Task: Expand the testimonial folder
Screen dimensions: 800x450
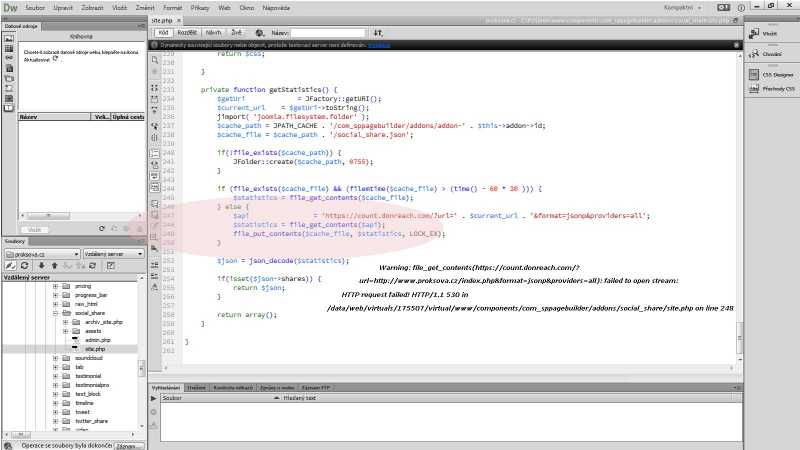Action: pos(55,376)
